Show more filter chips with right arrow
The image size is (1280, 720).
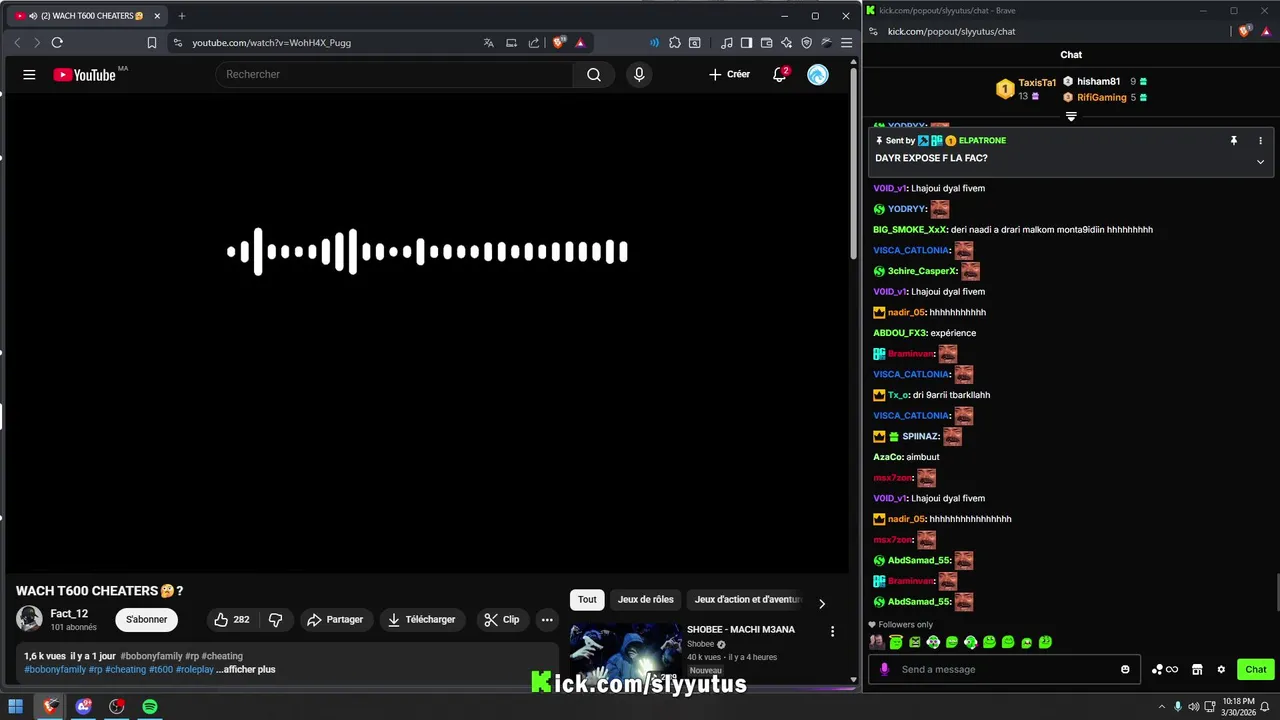pyautogui.click(x=822, y=603)
